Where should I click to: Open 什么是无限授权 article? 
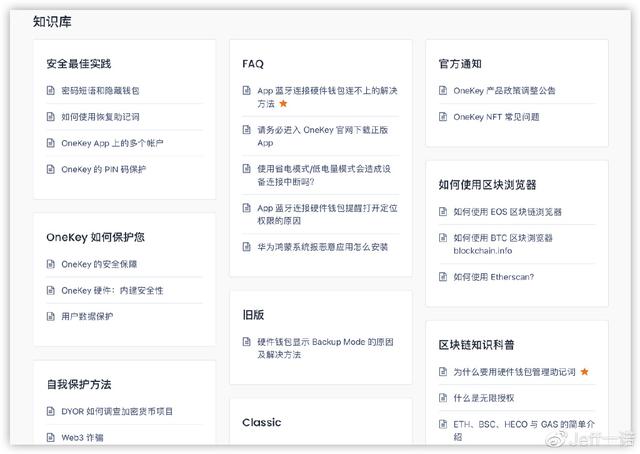(x=484, y=398)
